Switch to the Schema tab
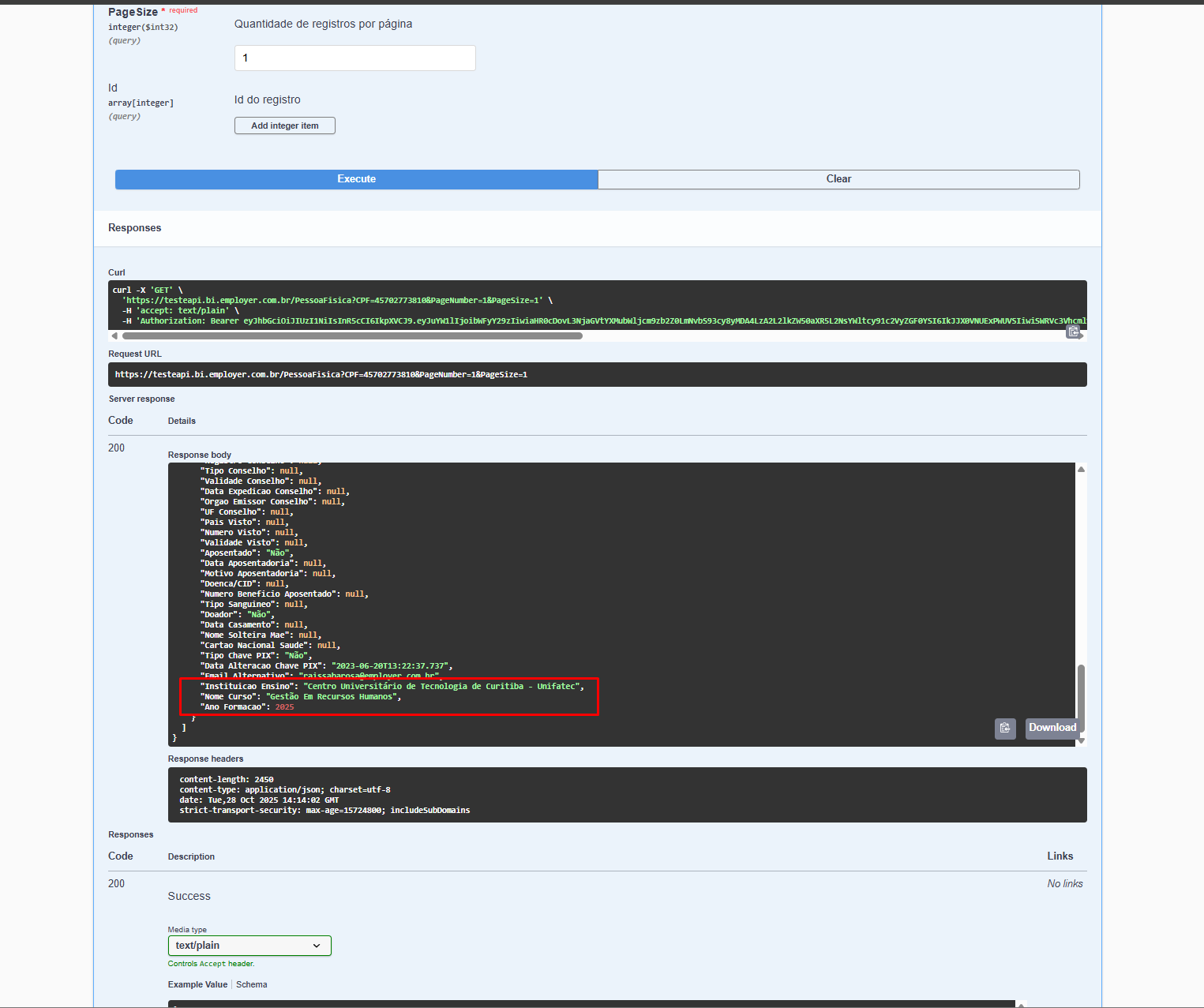 (x=252, y=984)
